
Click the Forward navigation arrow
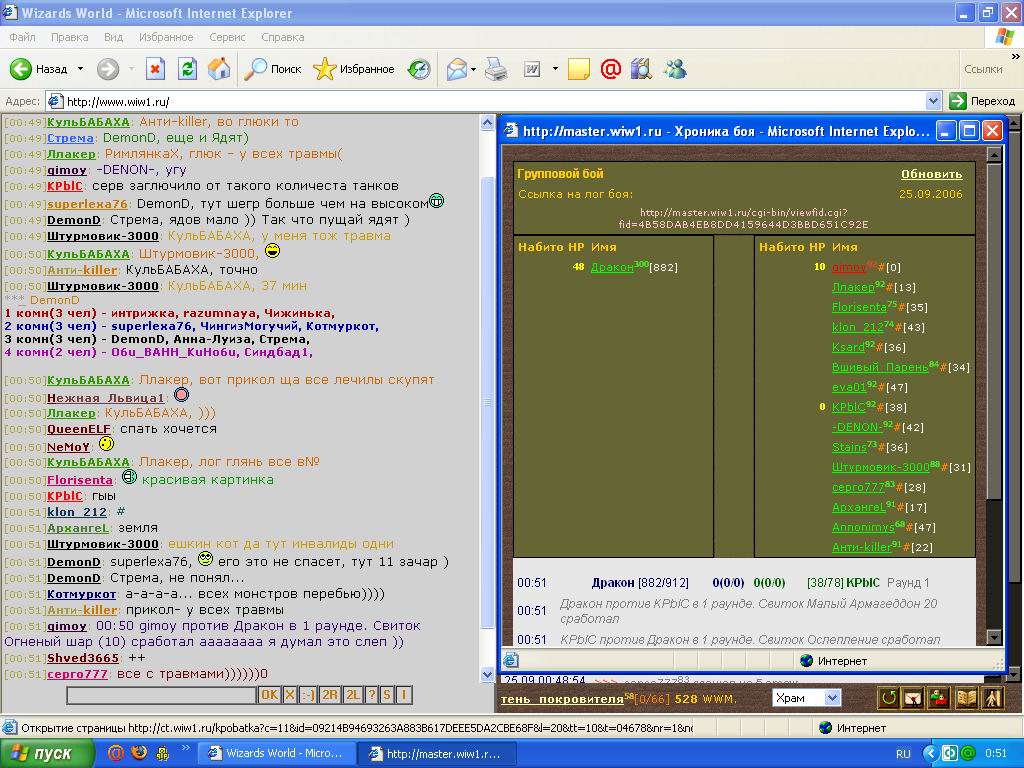(108, 69)
